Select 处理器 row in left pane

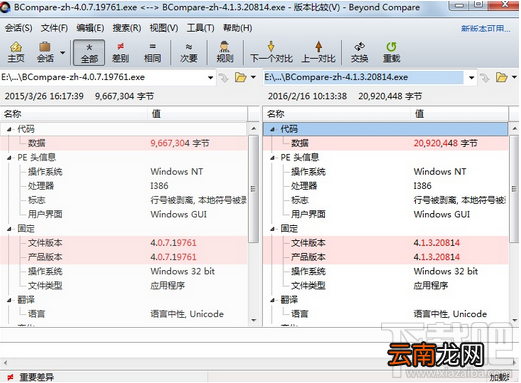[x=124, y=186]
